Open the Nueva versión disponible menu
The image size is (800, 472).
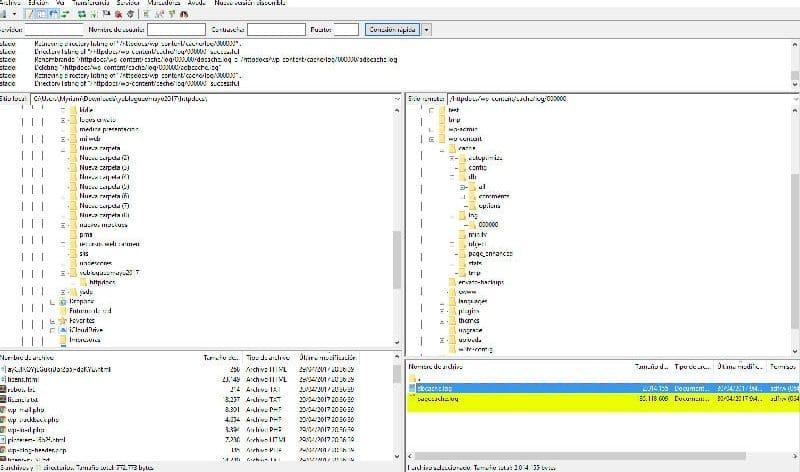[249, 3]
